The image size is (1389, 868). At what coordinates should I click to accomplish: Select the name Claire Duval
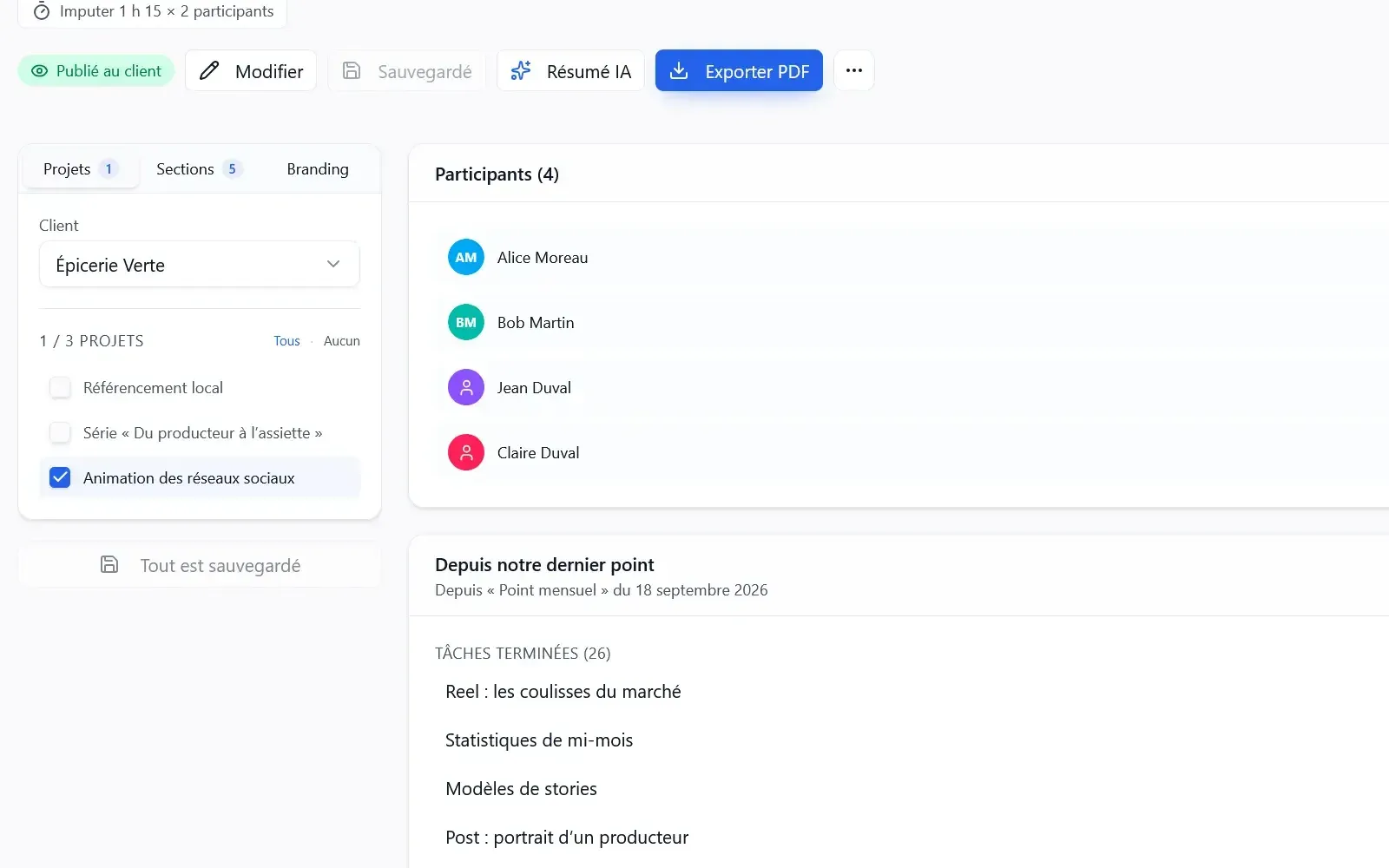tap(538, 453)
